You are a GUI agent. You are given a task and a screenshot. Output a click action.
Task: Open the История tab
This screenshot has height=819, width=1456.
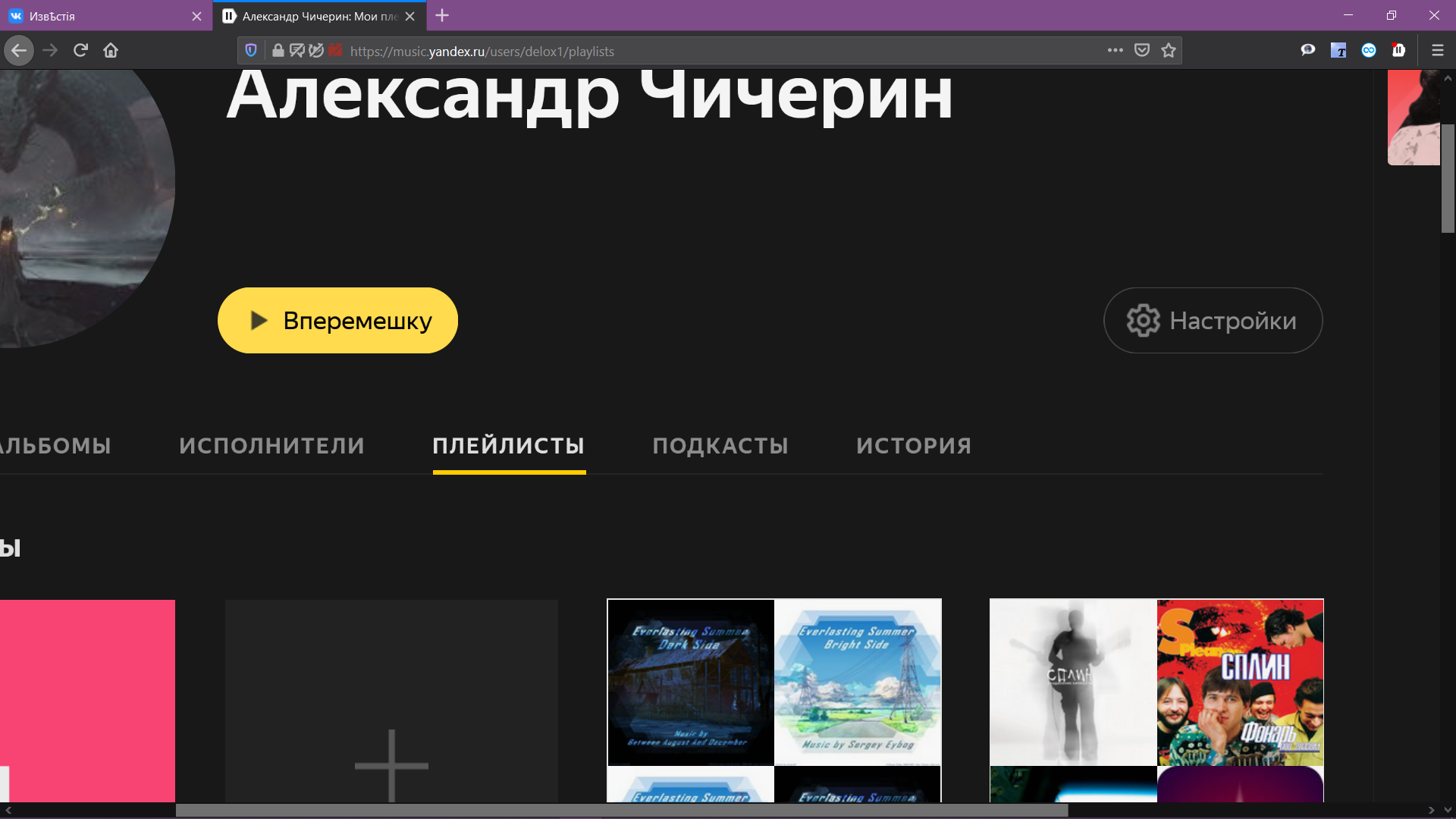pyautogui.click(x=914, y=446)
